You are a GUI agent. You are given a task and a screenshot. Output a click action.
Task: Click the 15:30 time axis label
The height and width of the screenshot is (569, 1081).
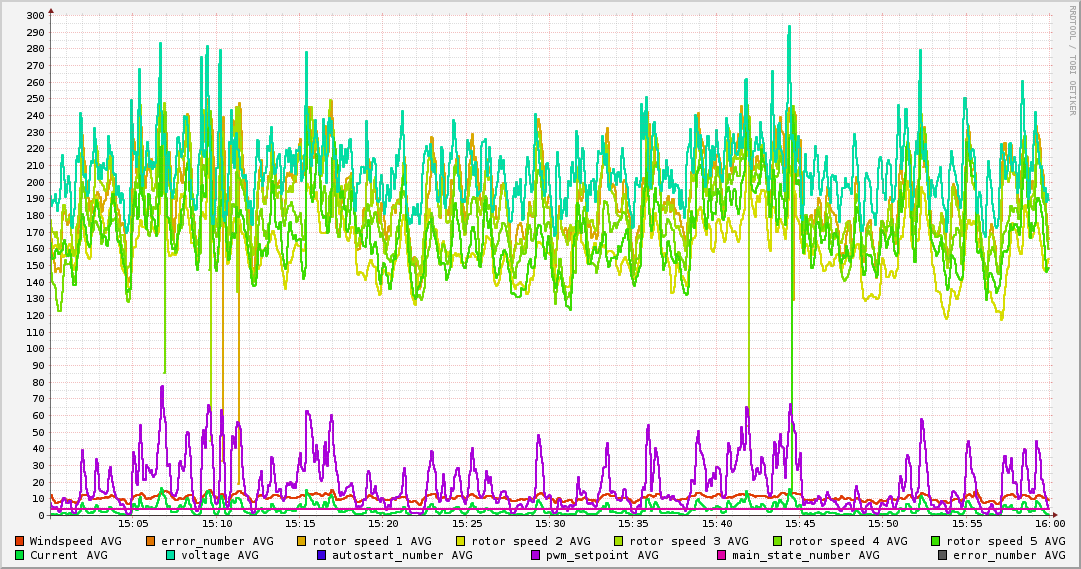tap(550, 523)
